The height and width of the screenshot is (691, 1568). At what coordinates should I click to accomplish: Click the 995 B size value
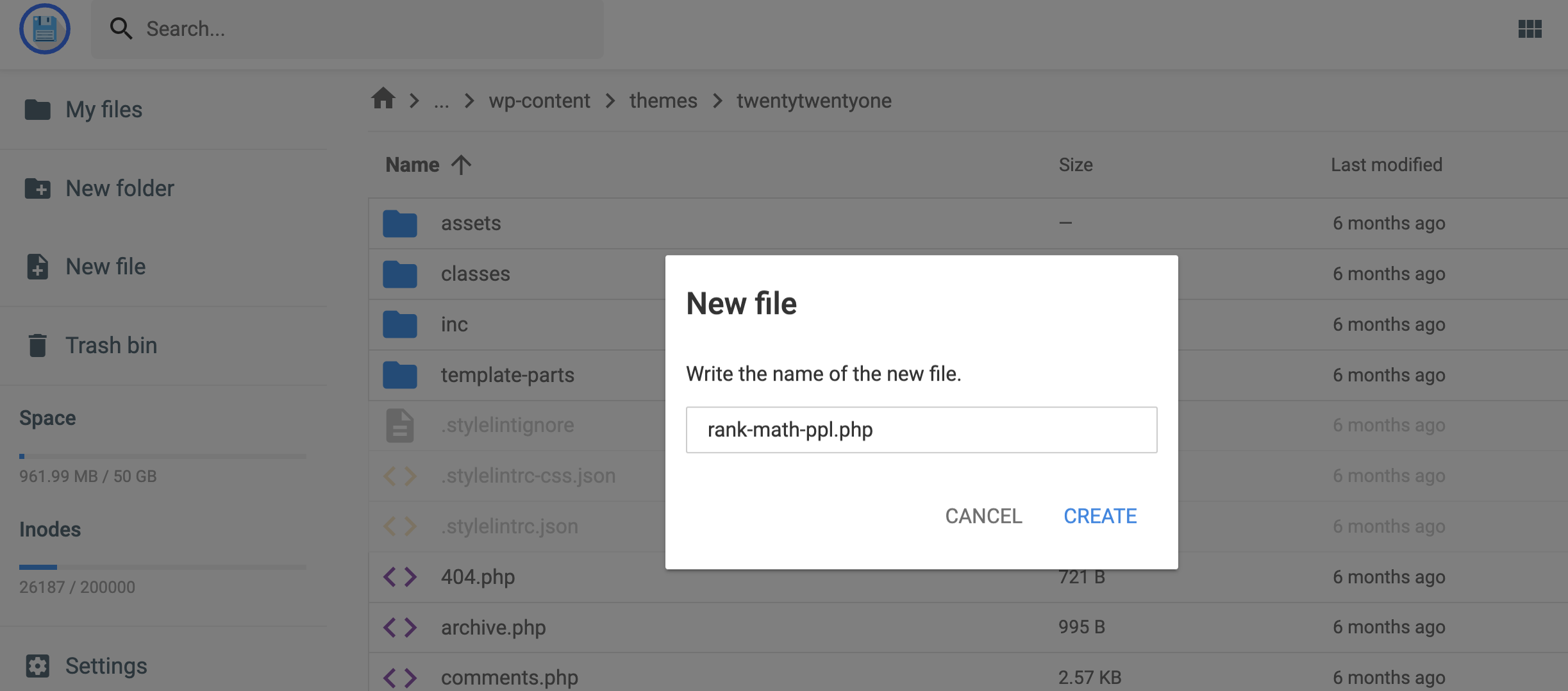tap(1081, 627)
